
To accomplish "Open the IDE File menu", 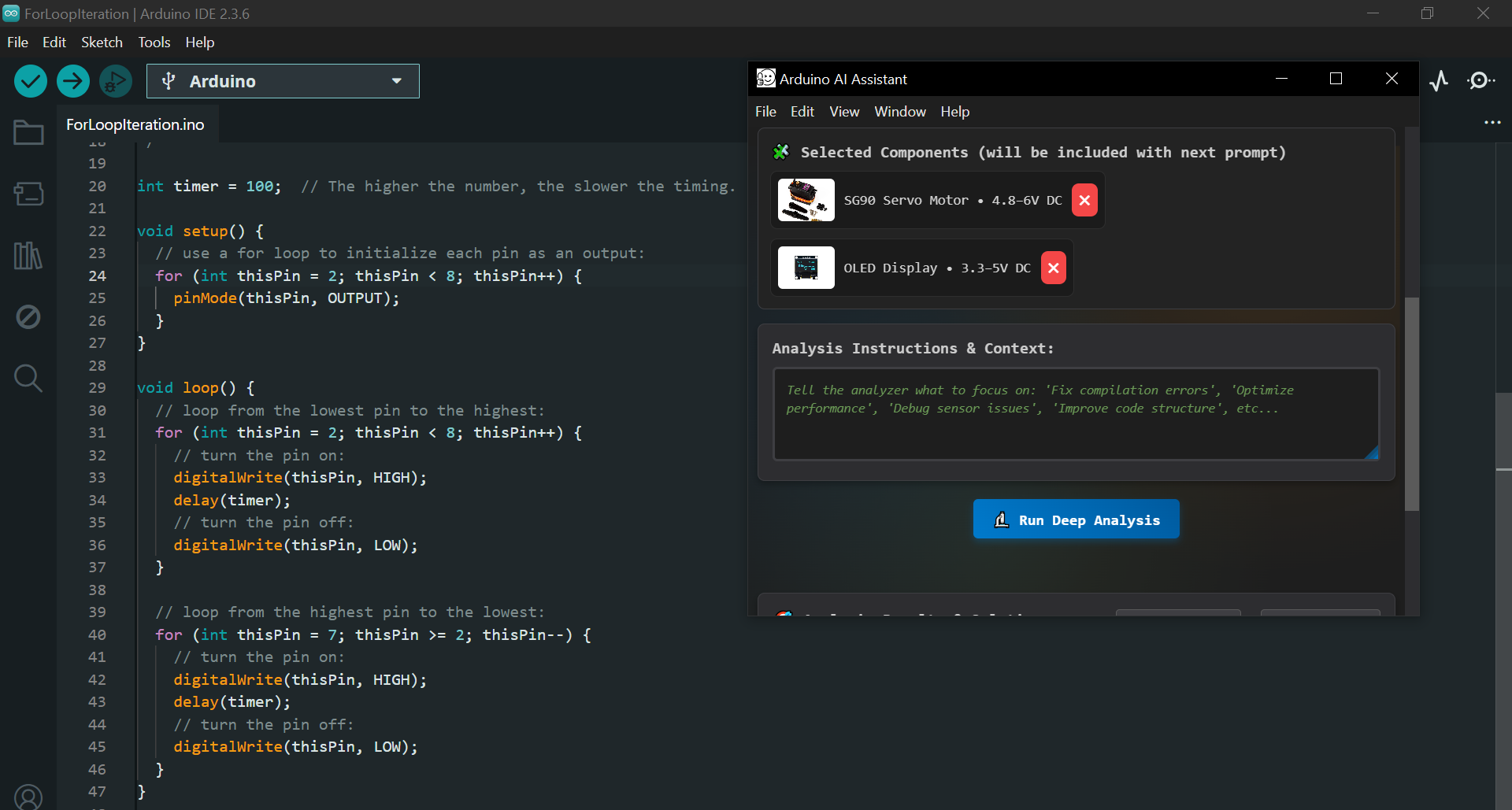I will pos(17,43).
